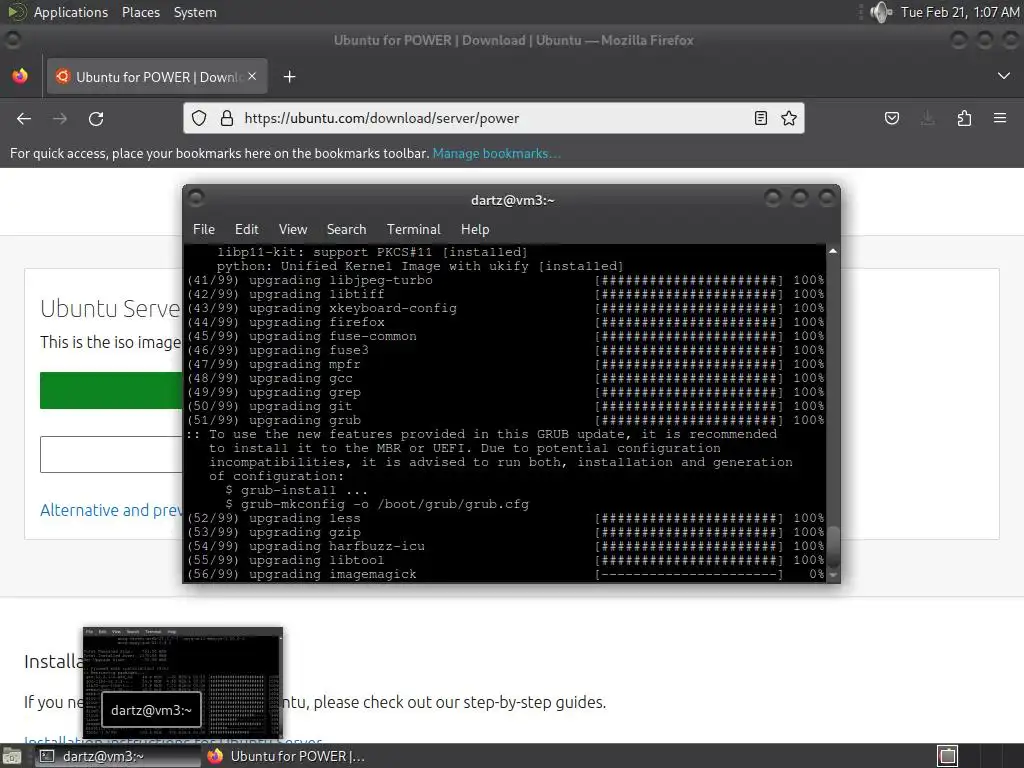Screen dimensions: 1024x768
Task: Click the green download button on the page
Action: tap(111, 391)
